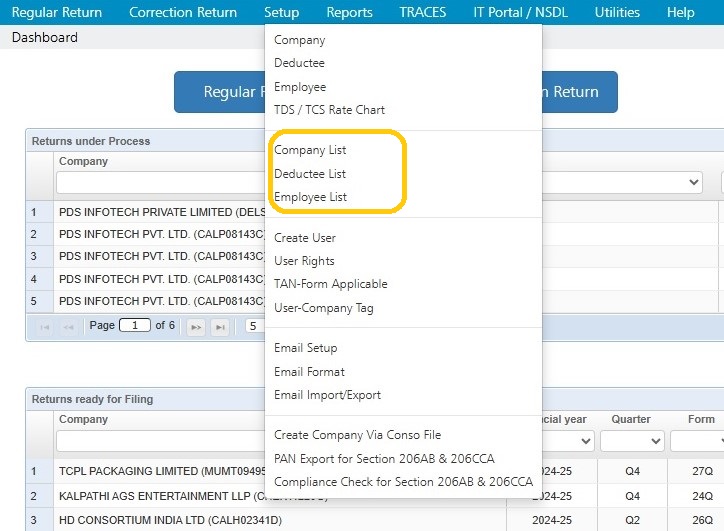This screenshot has width=724, height=531.
Task: Select Compliance Check for Section 206AB & 206CCA
Action: pyautogui.click(x=404, y=482)
